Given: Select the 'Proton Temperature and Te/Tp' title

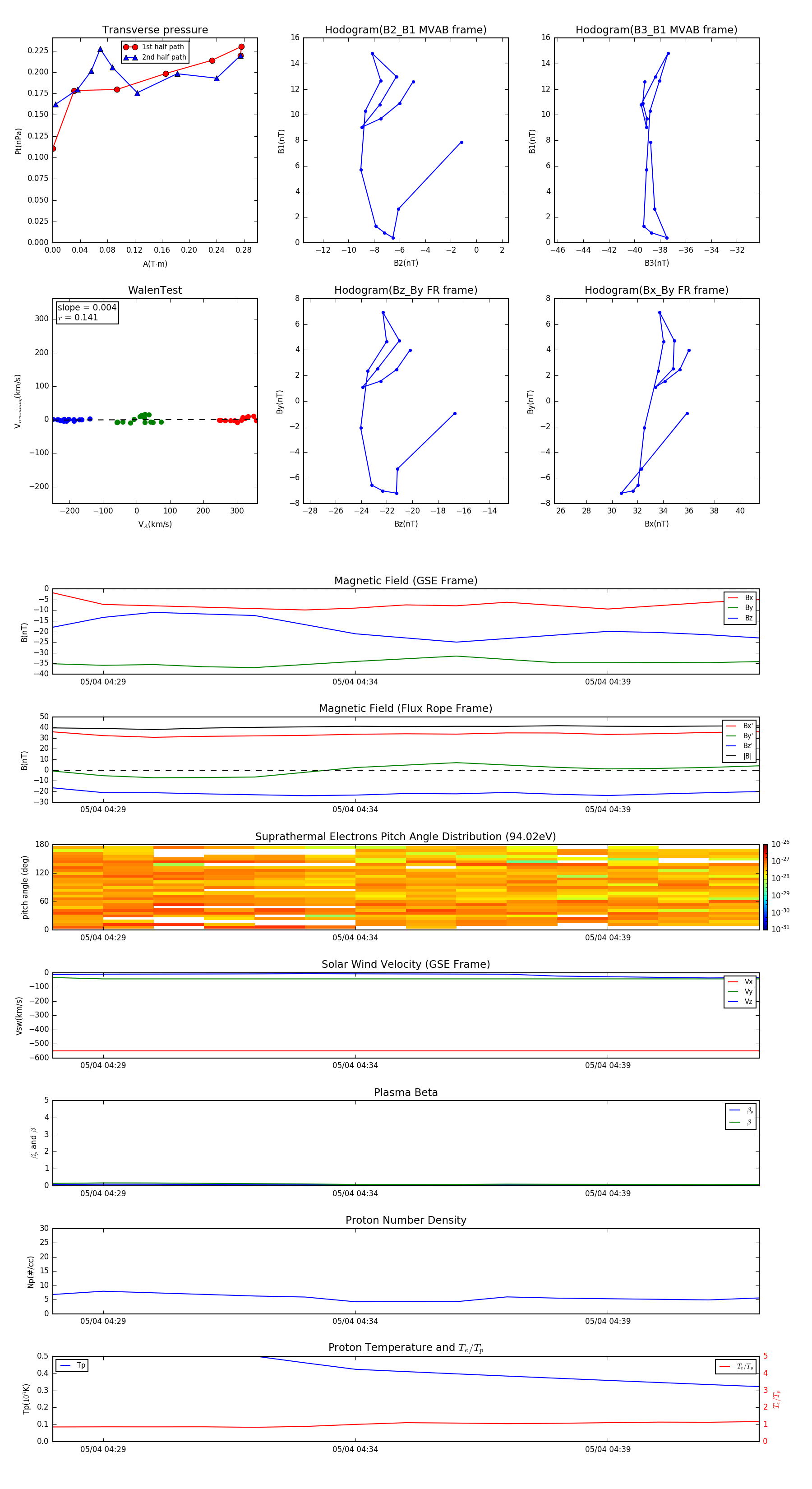Looking at the screenshot, I should click(406, 1348).
